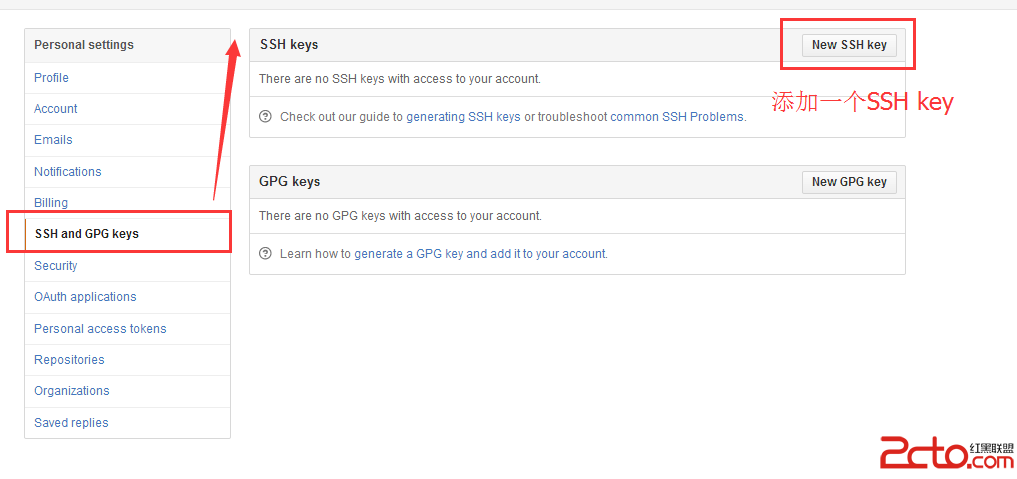
Task: Open Personal access tokens page
Action: click(100, 329)
